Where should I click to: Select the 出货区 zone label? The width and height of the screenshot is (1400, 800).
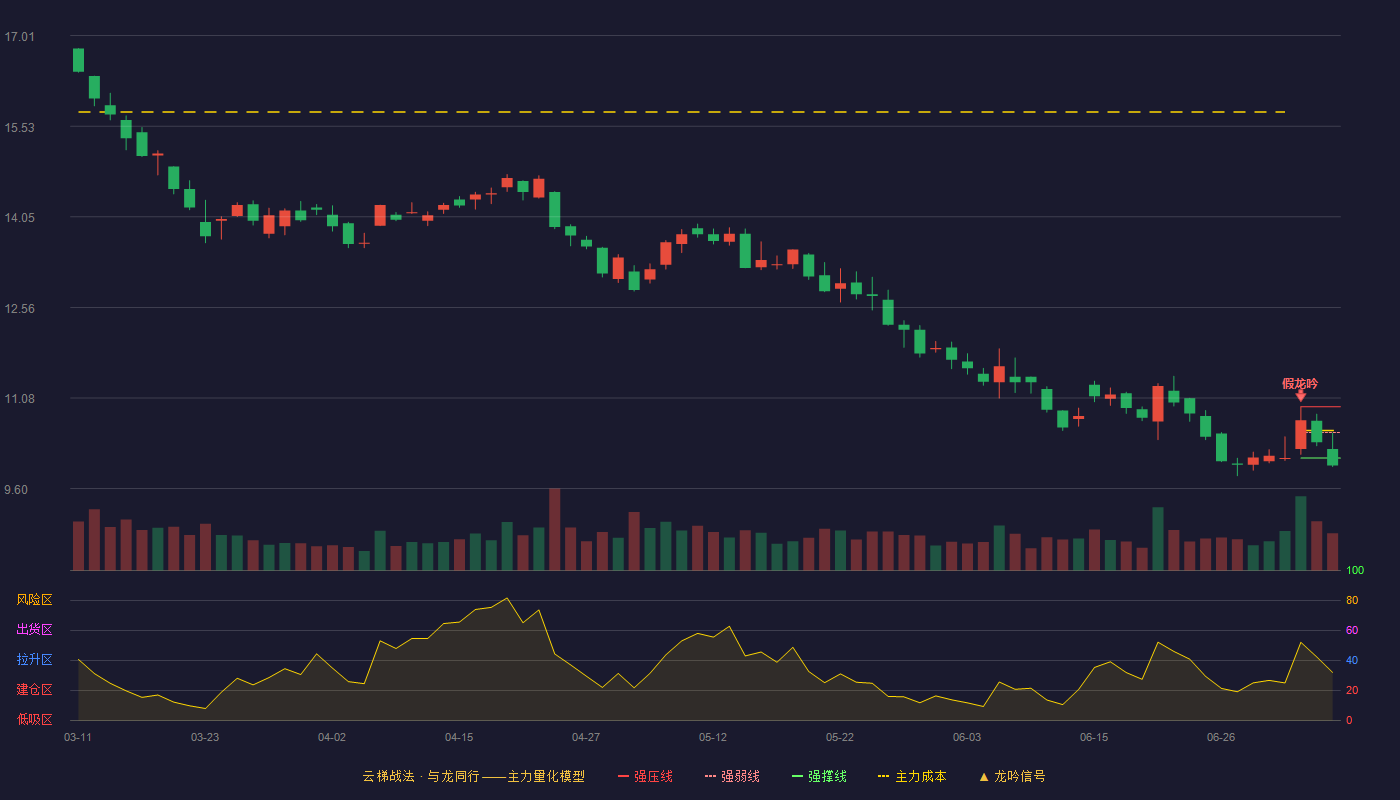coord(34,630)
